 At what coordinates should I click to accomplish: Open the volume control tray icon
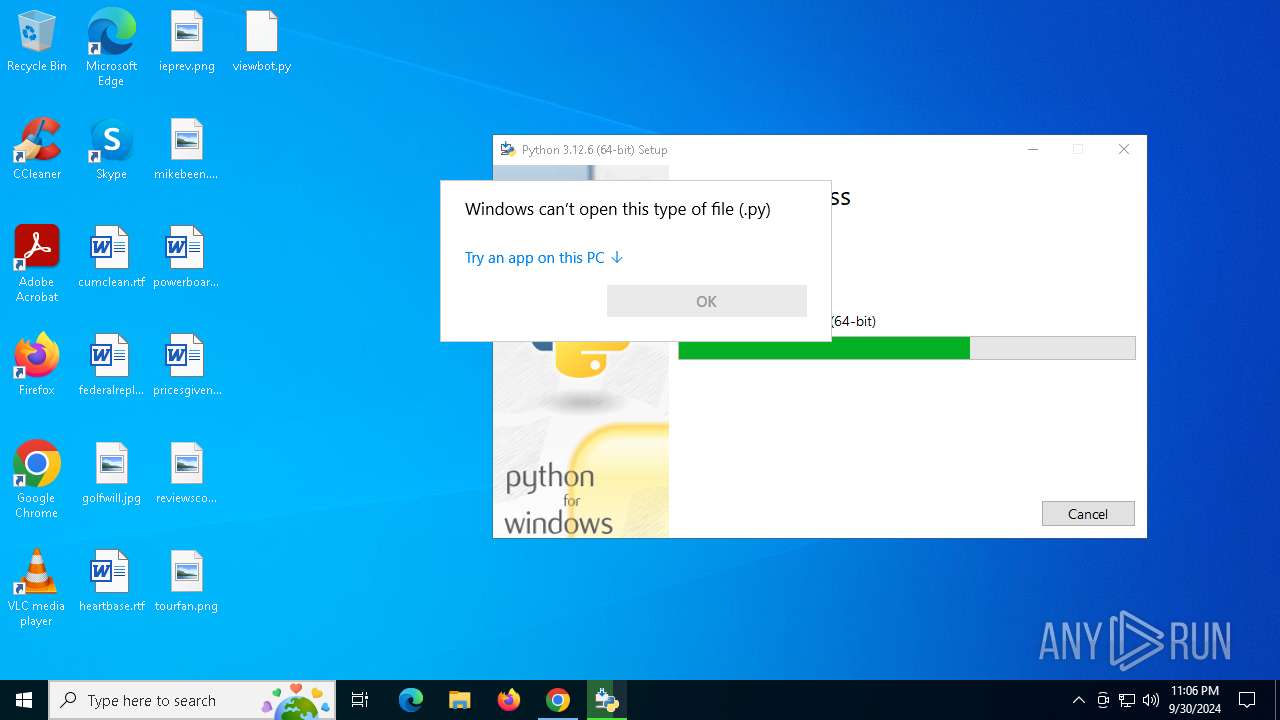coord(1151,700)
